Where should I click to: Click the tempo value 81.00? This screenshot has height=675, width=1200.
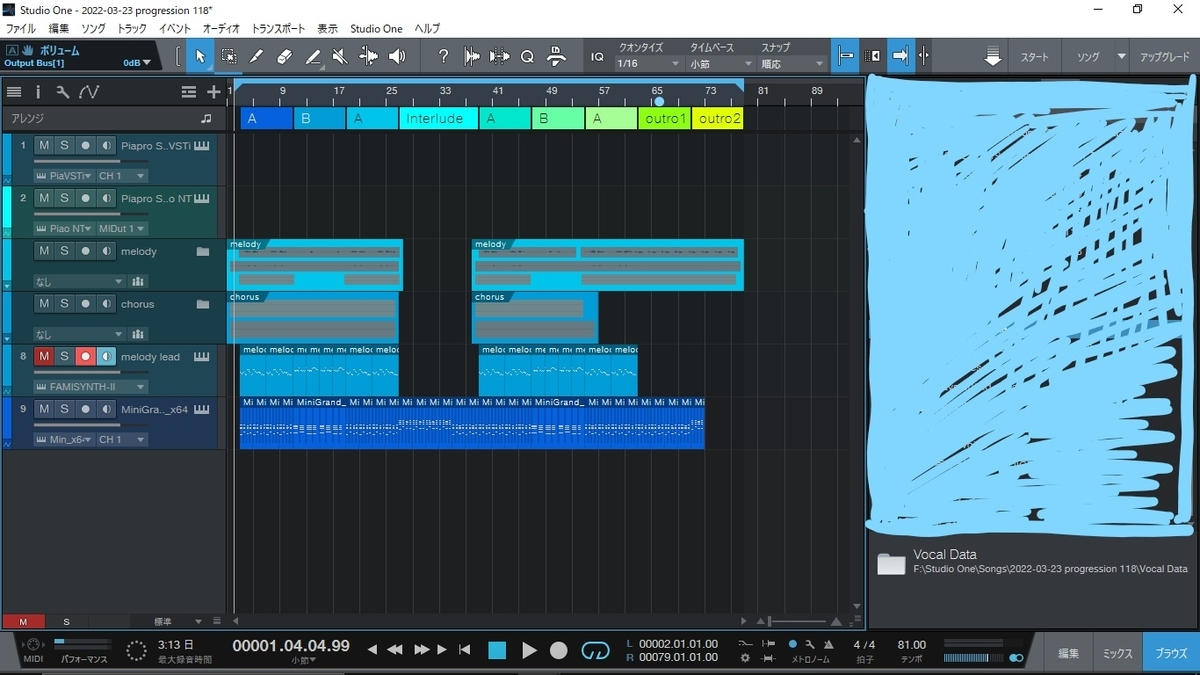[912, 645]
